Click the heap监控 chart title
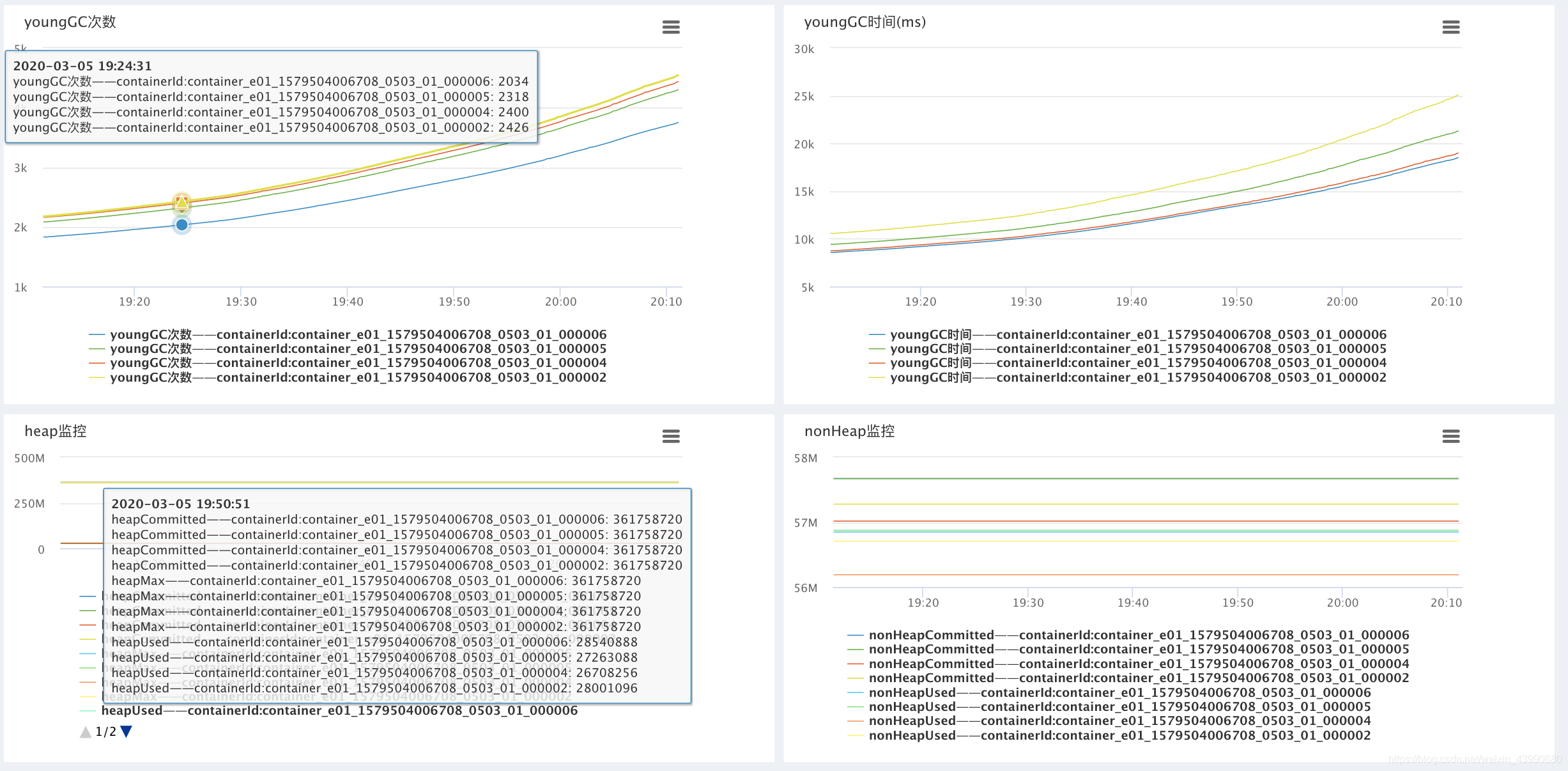This screenshot has height=771, width=1568. [x=56, y=431]
